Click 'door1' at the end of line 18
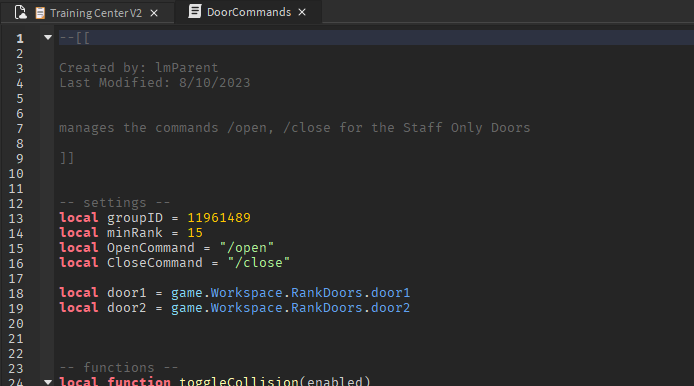Image resolution: width=694 pixels, height=386 pixels. click(390, 293)
